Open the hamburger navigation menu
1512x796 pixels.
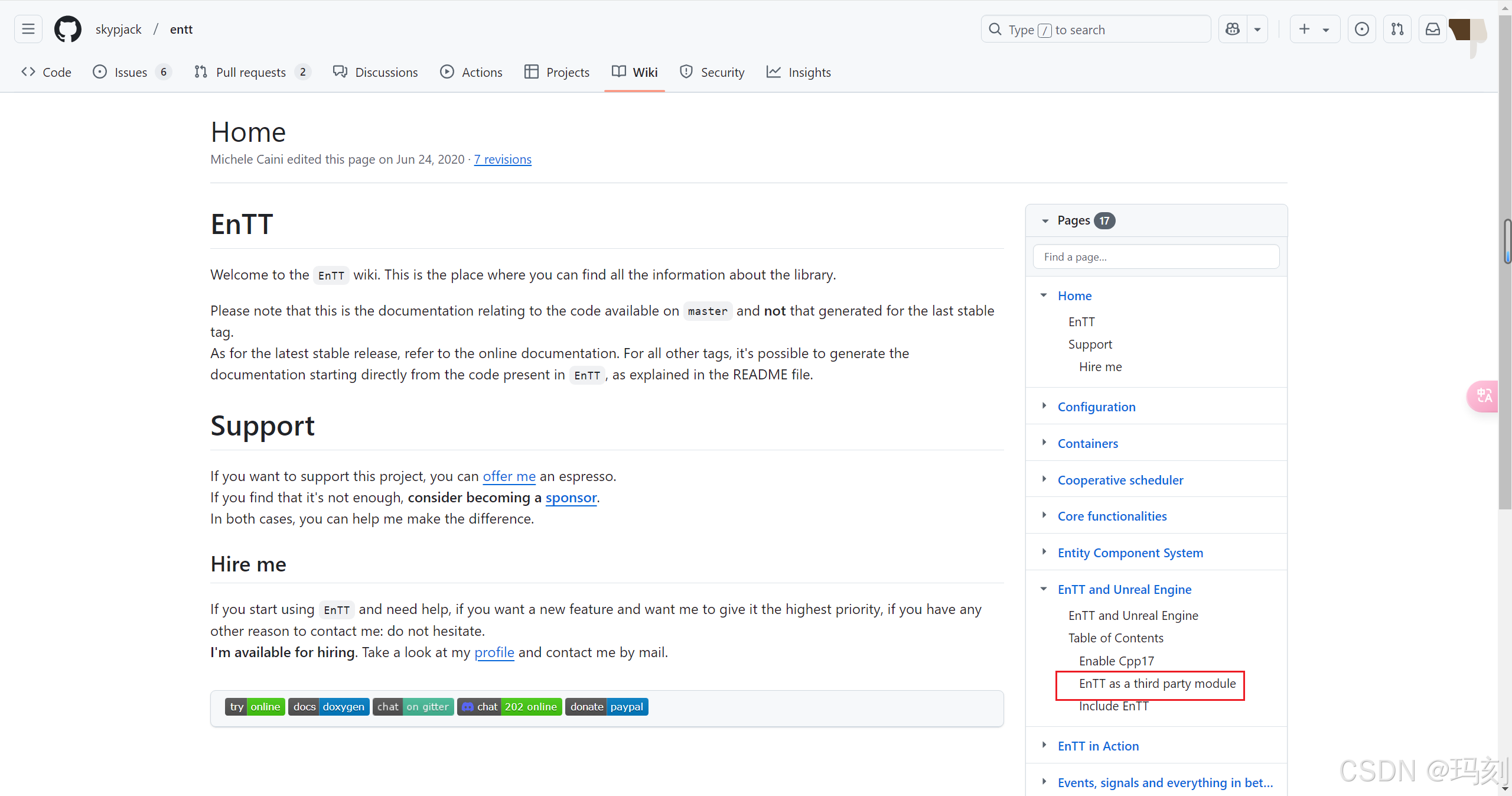tap(28, 29)
